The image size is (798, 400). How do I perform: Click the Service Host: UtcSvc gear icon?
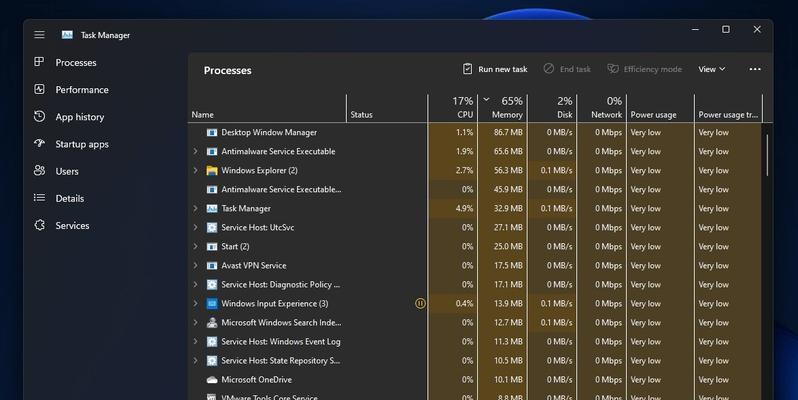(x=212, y=227)
